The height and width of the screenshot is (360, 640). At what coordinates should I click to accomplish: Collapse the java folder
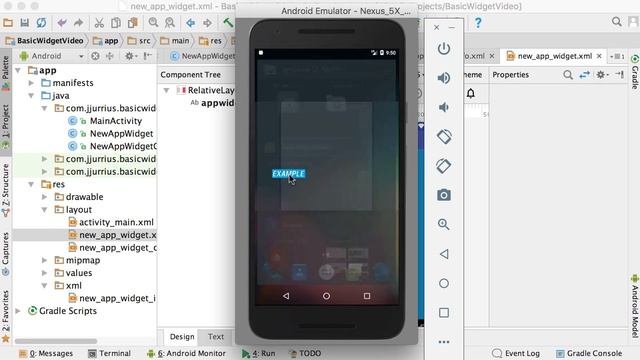tap(31, 96)
